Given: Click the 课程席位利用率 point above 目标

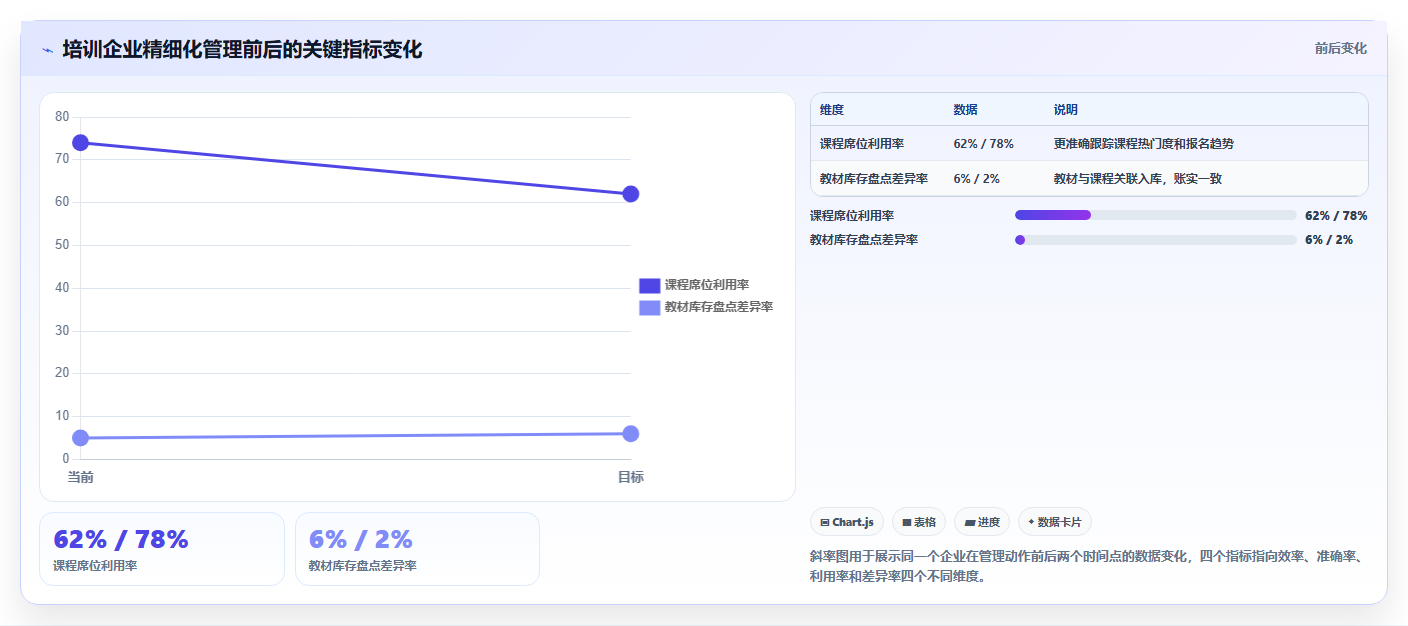Looking at the screenshot, I should [631, 194].
